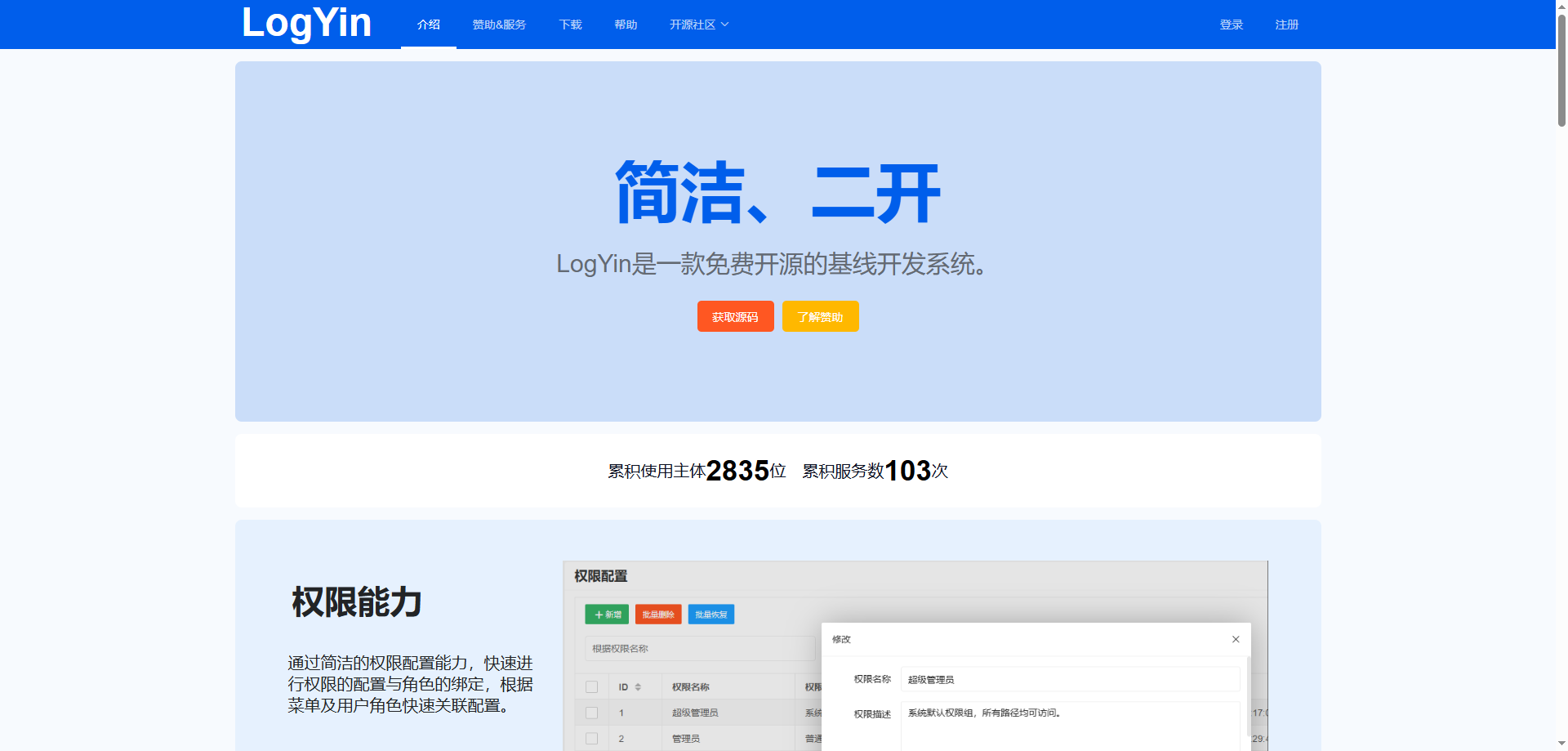Image resolution: width=1568 pixels, height=751 pixels.
Task: Click the 累积使用主体2835位 statistic
Action: coord(697,471)
